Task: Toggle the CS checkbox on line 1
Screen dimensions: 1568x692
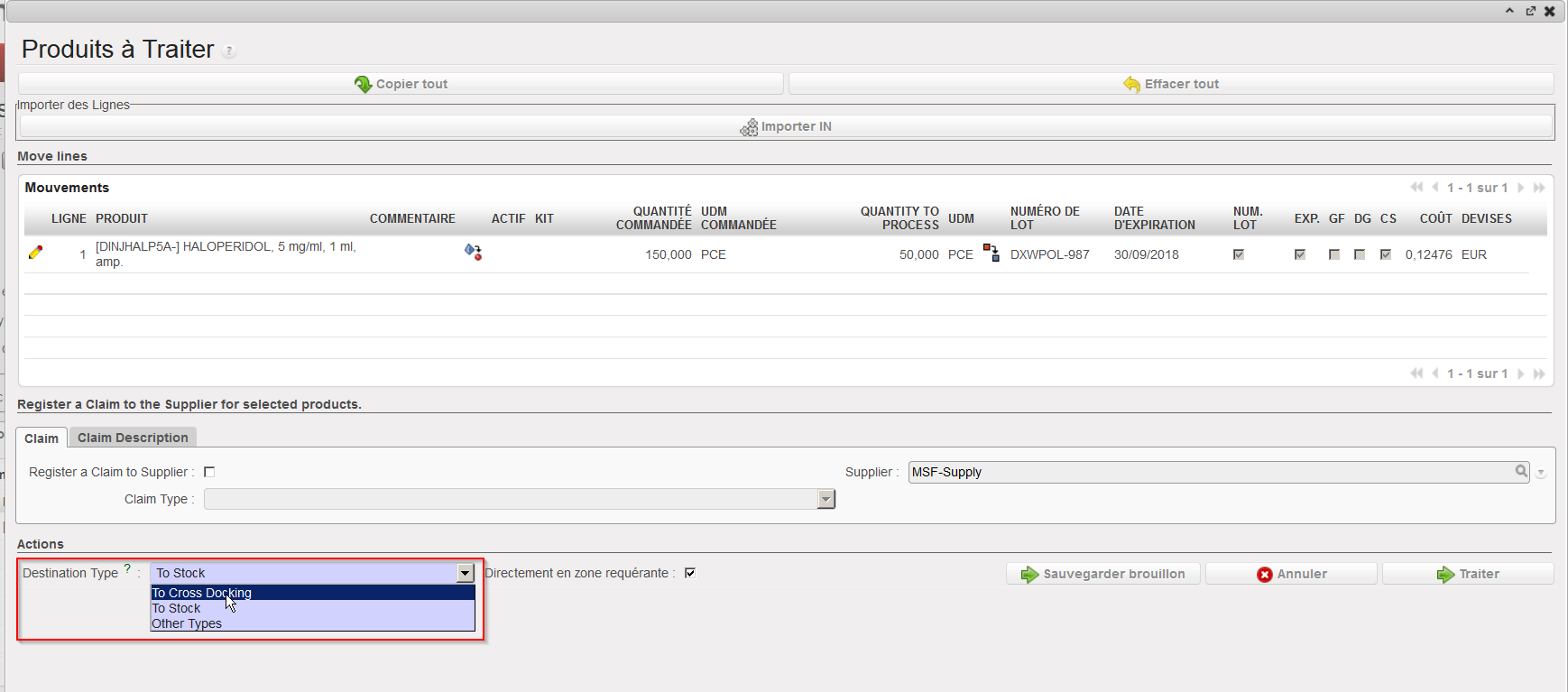Action: (x=1386, y=254)
